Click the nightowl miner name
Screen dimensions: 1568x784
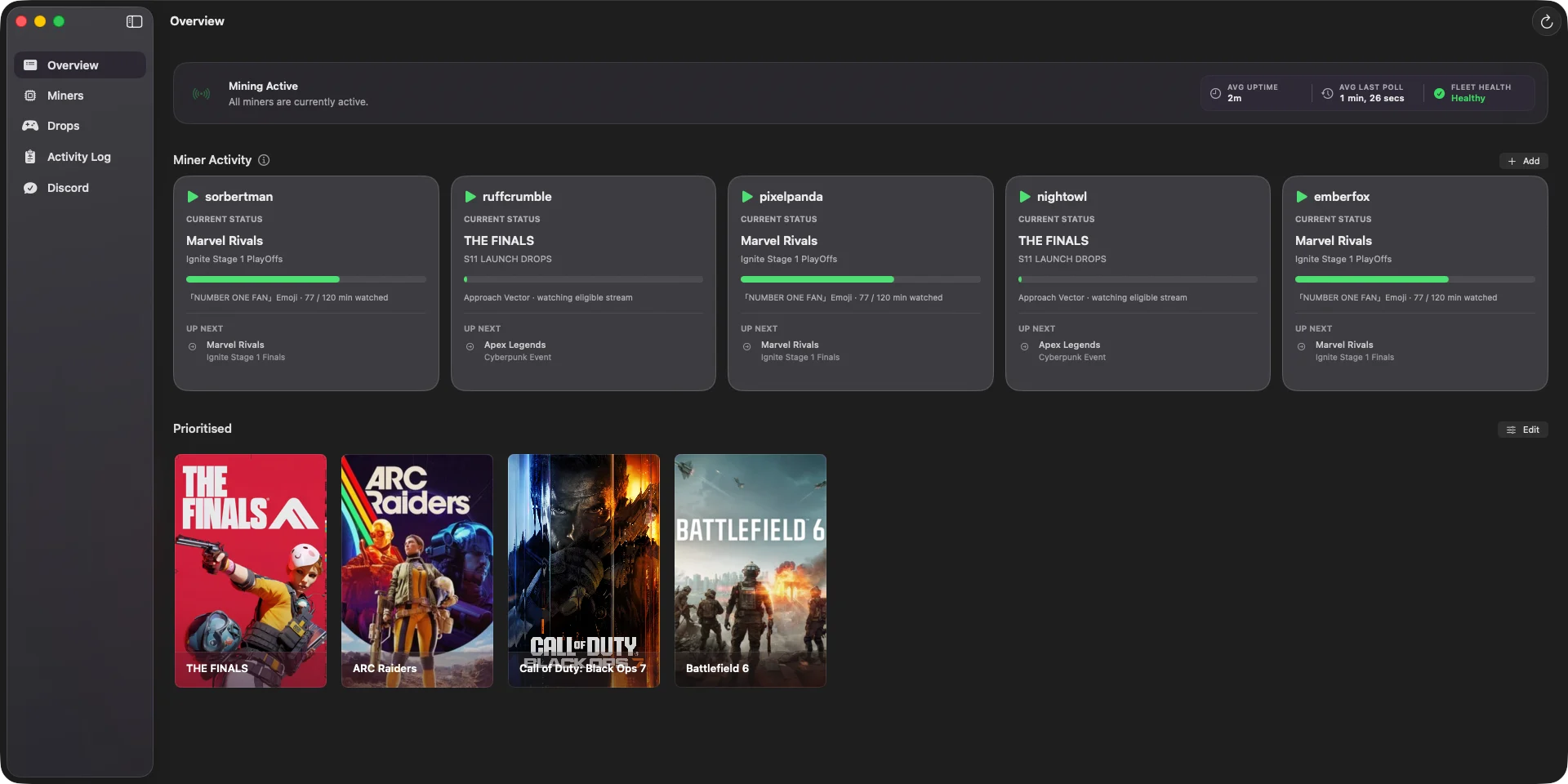tap(1062, 197)
